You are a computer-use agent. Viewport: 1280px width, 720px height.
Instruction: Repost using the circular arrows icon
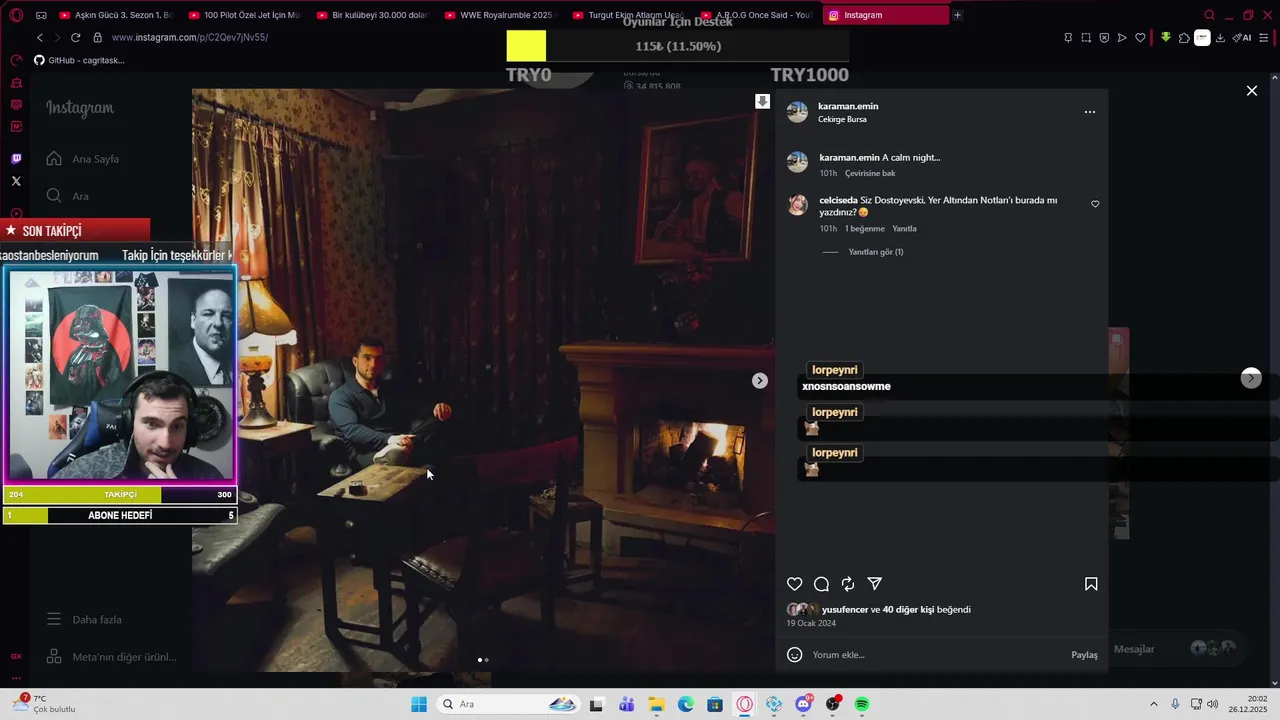tap(848, 584)
